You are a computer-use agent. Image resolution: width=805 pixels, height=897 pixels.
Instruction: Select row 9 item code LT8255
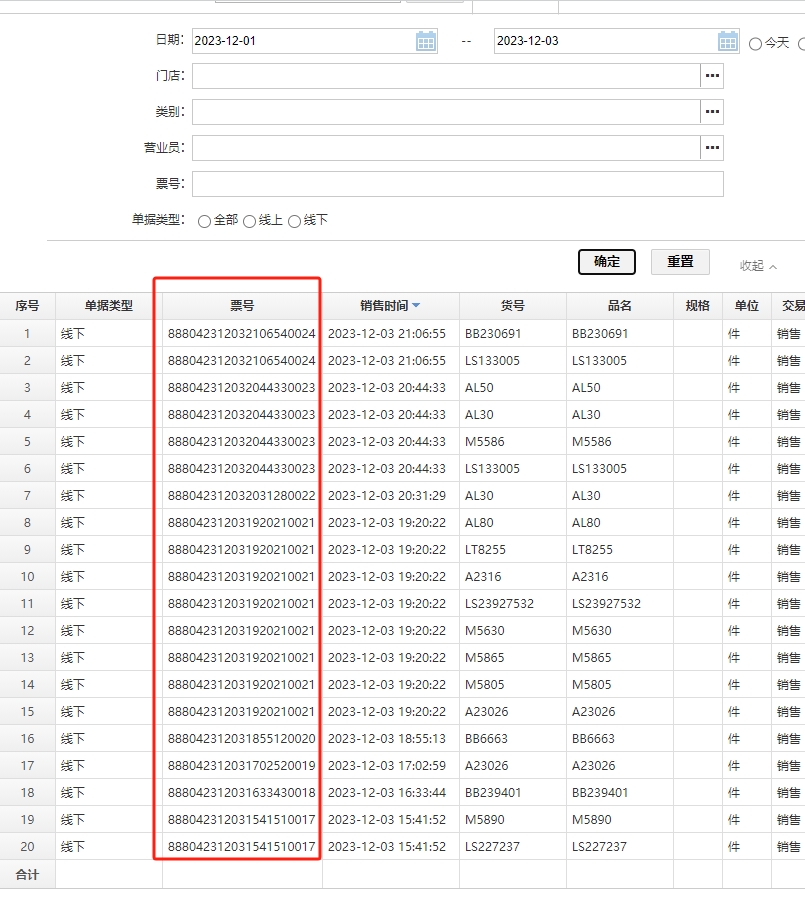[x=485, y=549]
